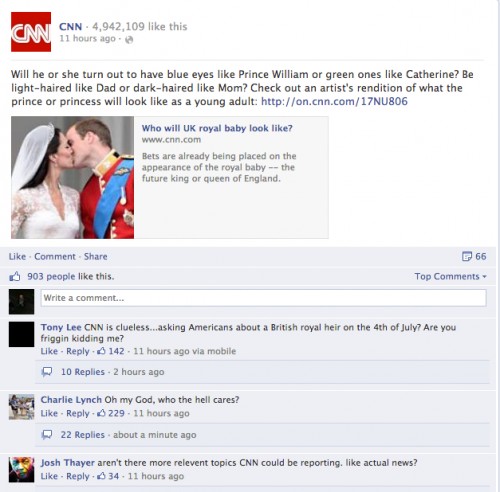Screen dimensions: 500x492
Task: Click the public globe icon beside timestamp
Action: (x=129, y=40)
